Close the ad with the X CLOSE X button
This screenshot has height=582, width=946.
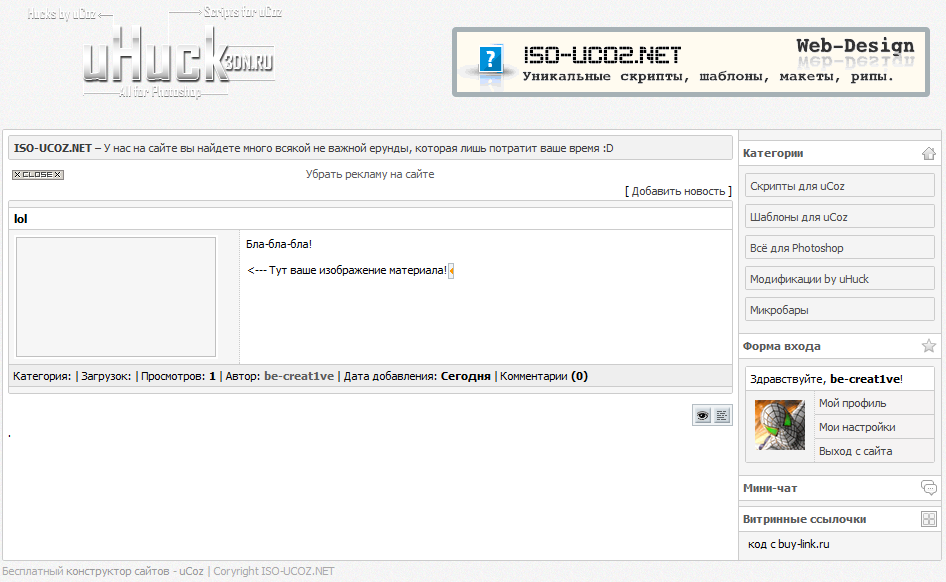coord(37,175)
